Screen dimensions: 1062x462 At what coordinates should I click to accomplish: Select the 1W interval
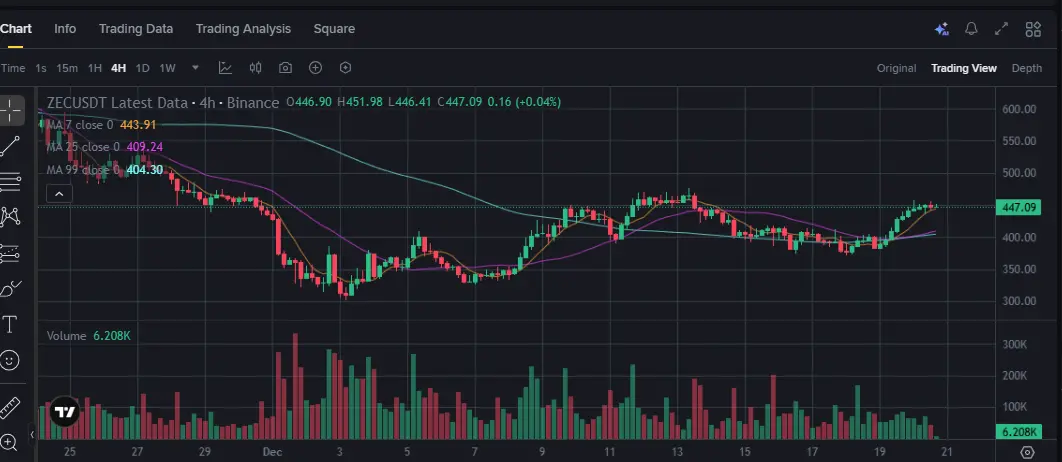pyautogui.click(x=167, y=68)
